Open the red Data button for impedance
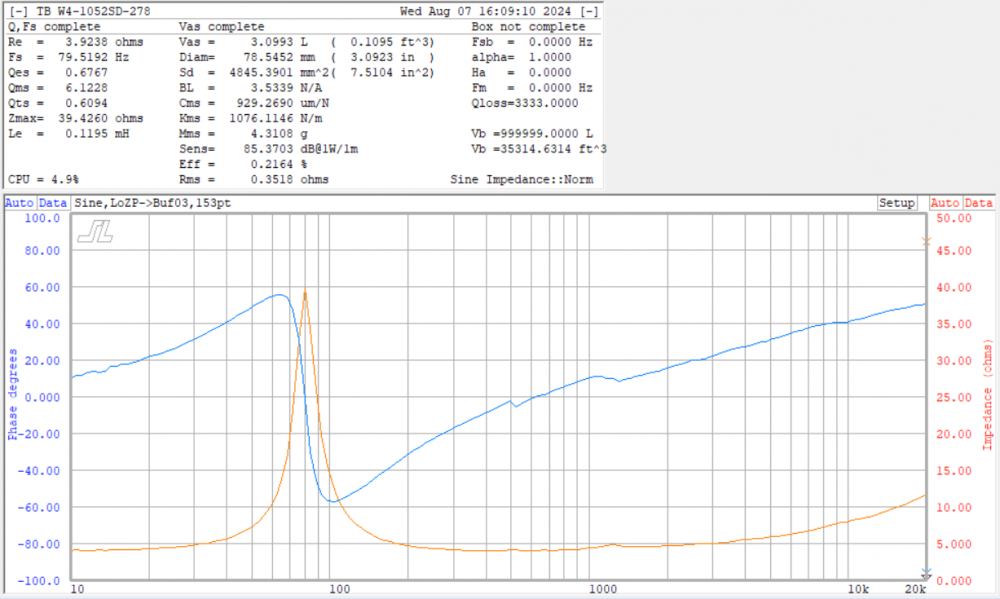The image size is (1000, 599). point(978,203)
